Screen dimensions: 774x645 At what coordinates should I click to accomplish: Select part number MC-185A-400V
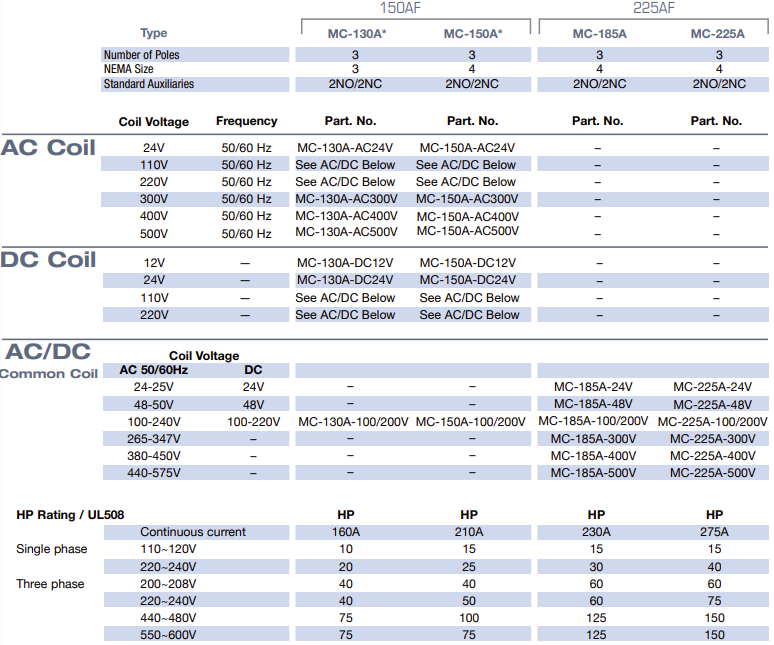(593, 456)
